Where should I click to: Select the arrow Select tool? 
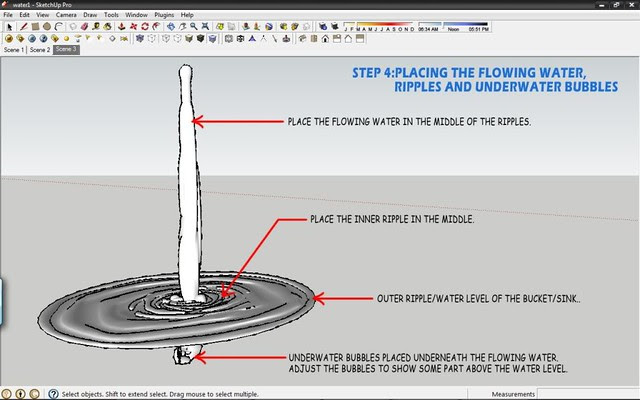coord(9,27)
